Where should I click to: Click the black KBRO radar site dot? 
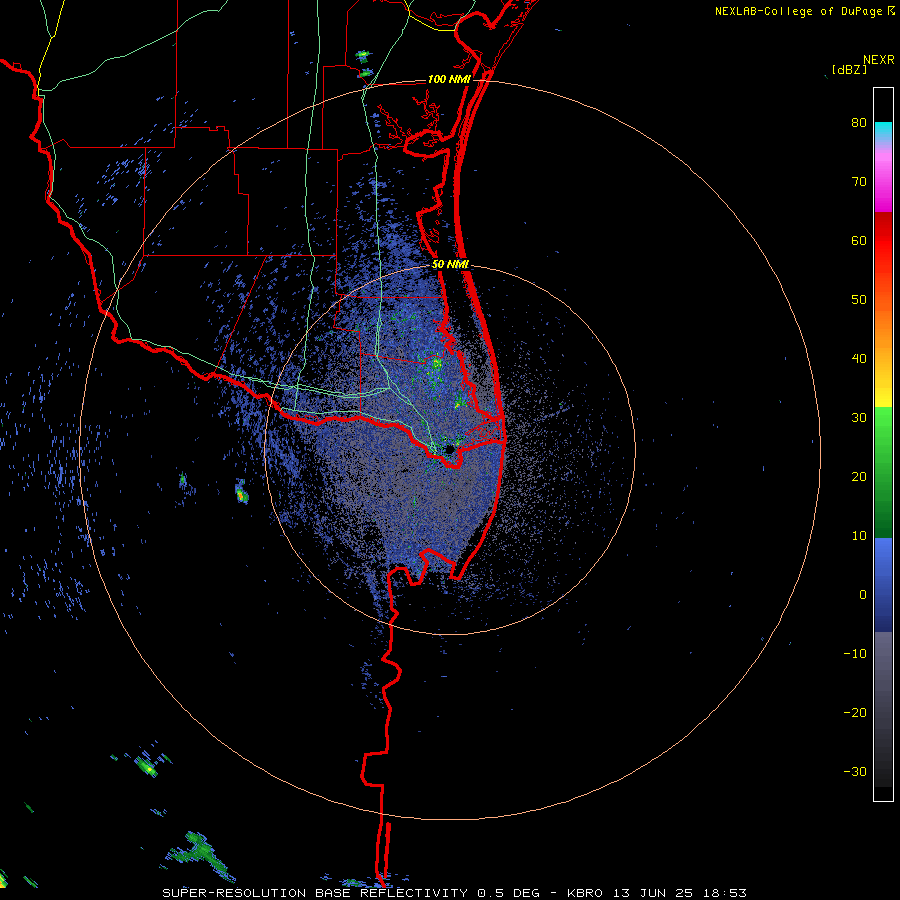coord(450,449)
